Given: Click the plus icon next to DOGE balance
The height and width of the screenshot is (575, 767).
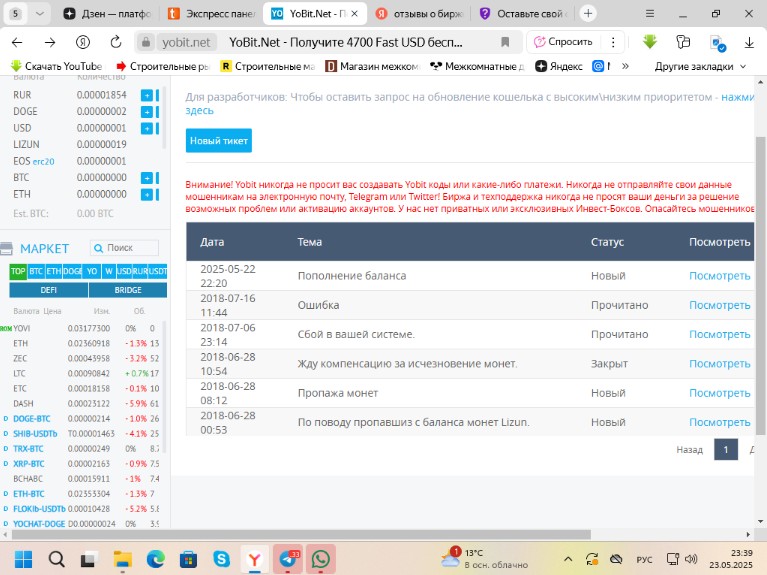Looking at the screenshot, I should tap(147, 112).
